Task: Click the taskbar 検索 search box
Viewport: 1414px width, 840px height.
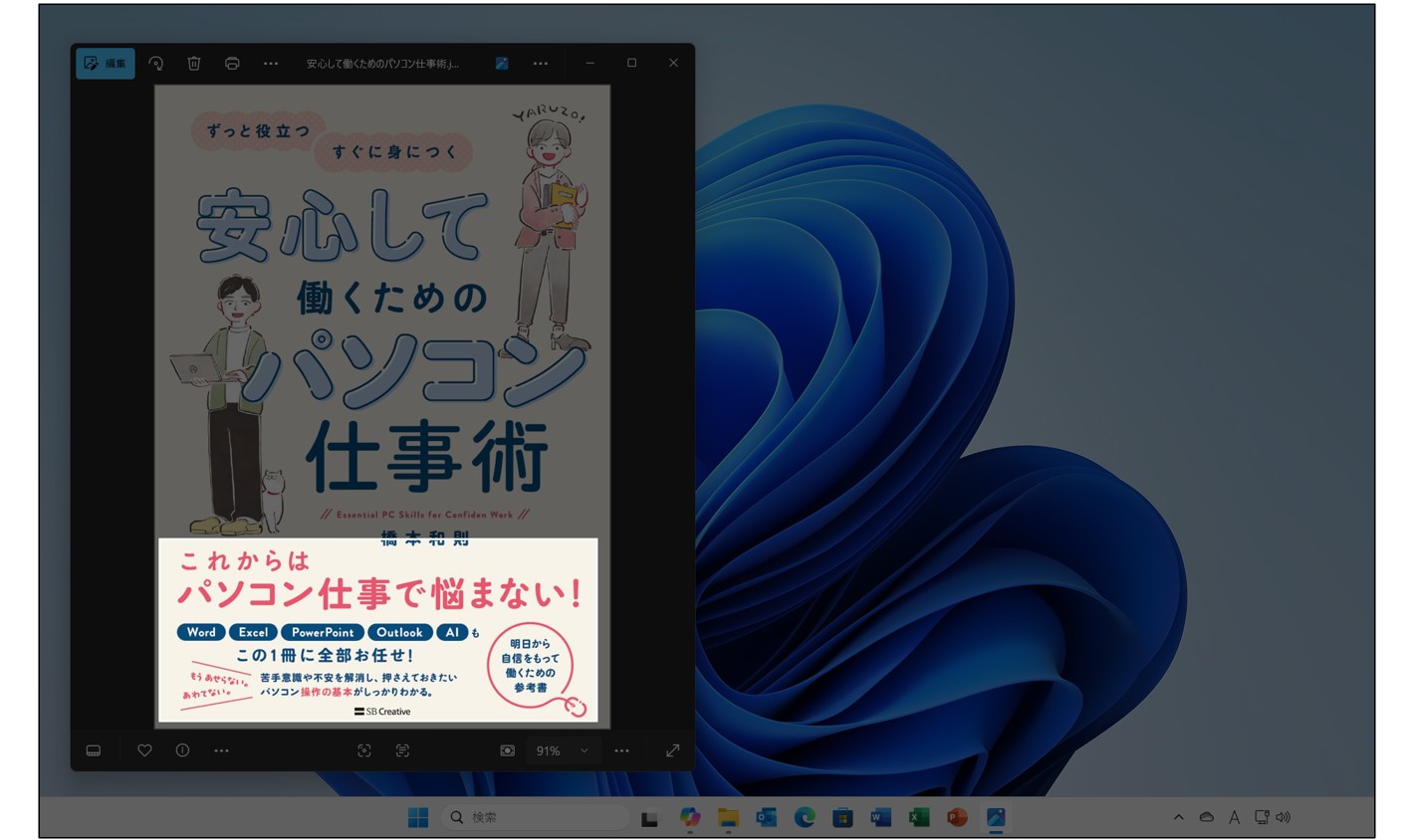Action: coord(535,817)
